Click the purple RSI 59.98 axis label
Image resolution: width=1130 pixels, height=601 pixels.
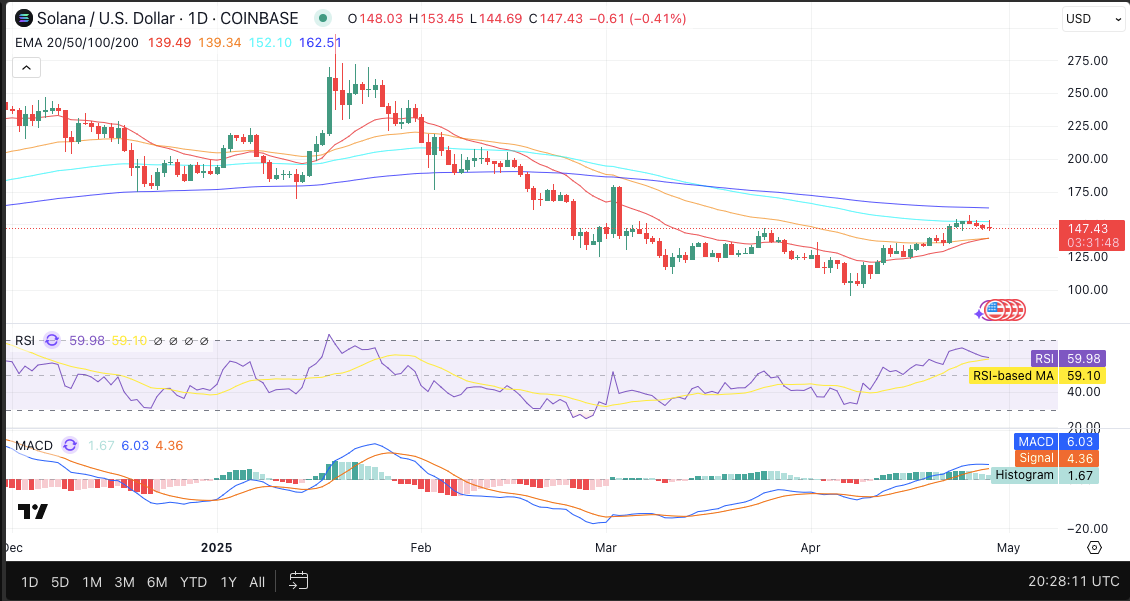coord(1067,358)
